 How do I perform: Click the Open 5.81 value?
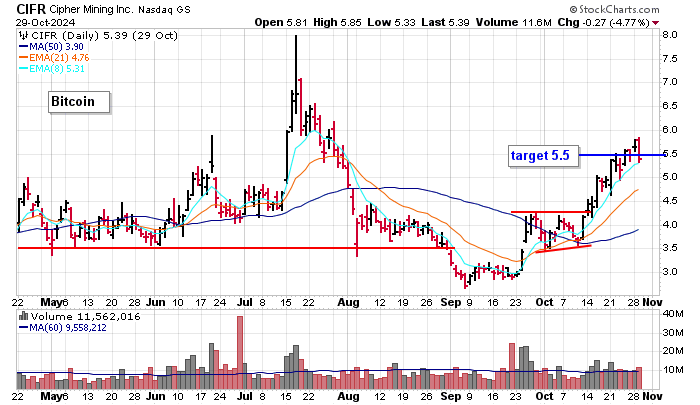pos(281,22)
